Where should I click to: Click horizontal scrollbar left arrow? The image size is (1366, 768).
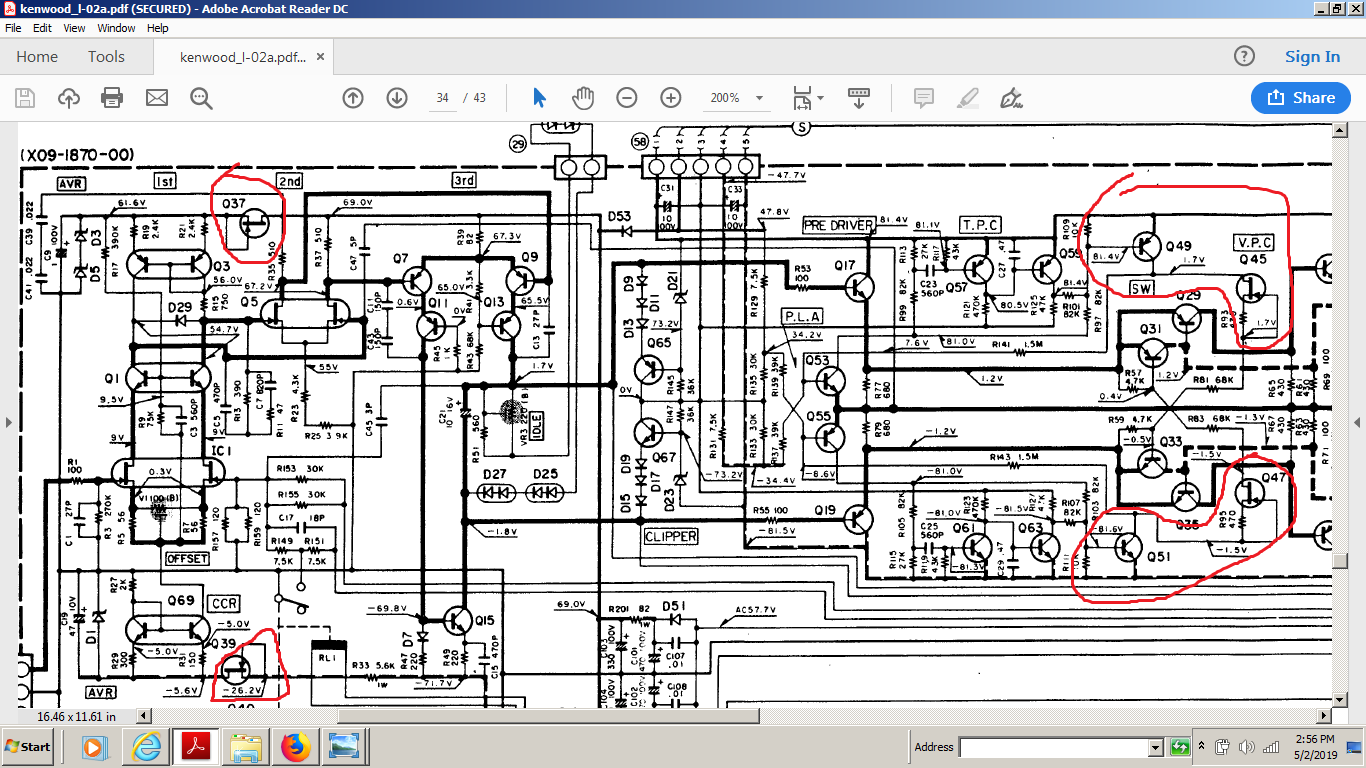(x=144, y=716)
